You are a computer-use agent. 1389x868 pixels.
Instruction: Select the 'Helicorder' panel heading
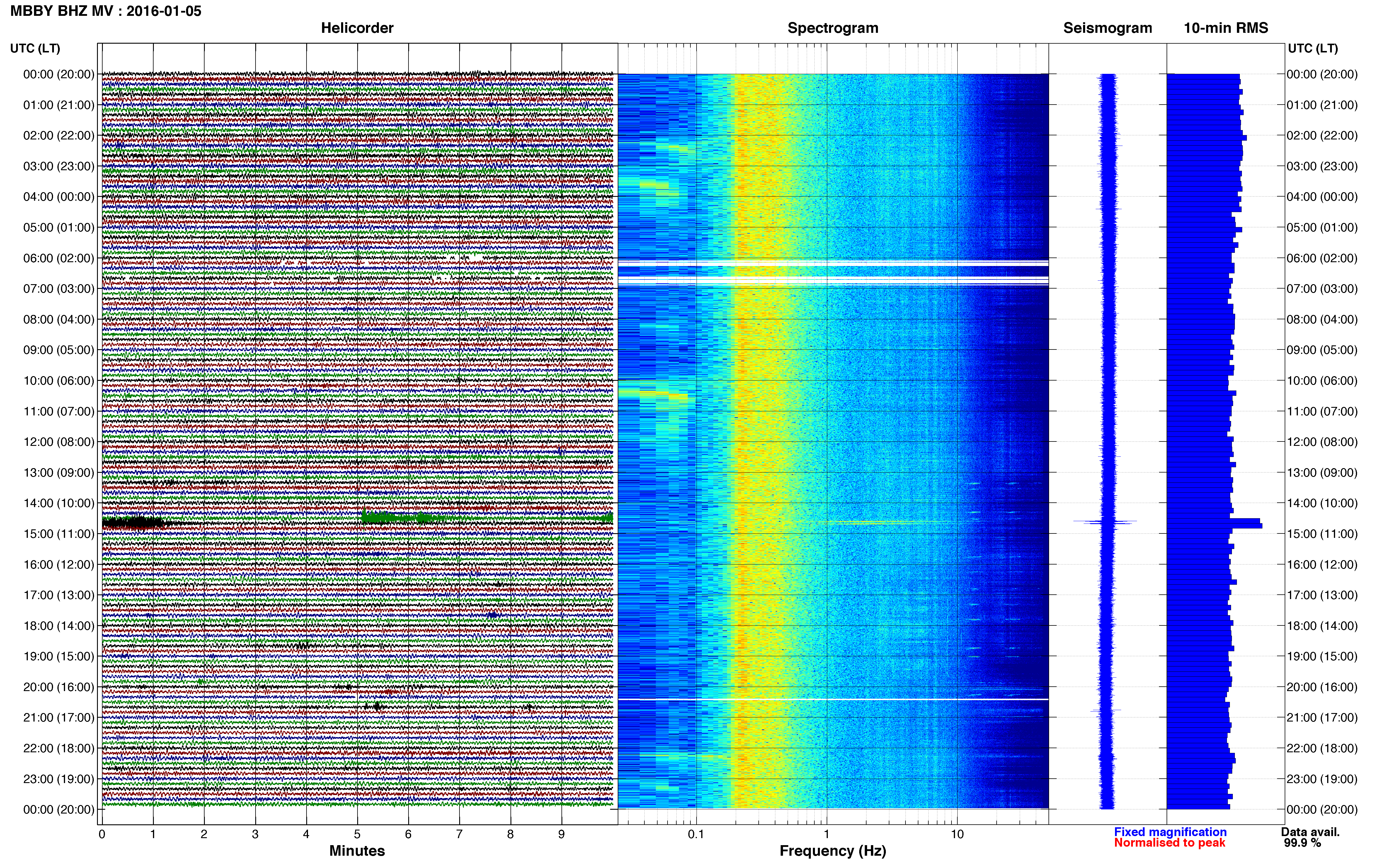pyautogui.click(x=357, y=28)
